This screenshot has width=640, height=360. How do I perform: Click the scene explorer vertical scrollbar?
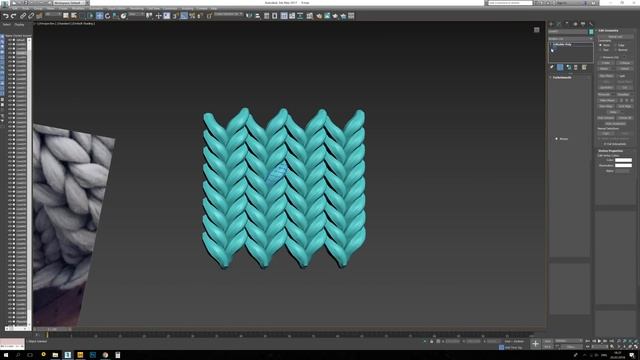[x=29, y=182]
